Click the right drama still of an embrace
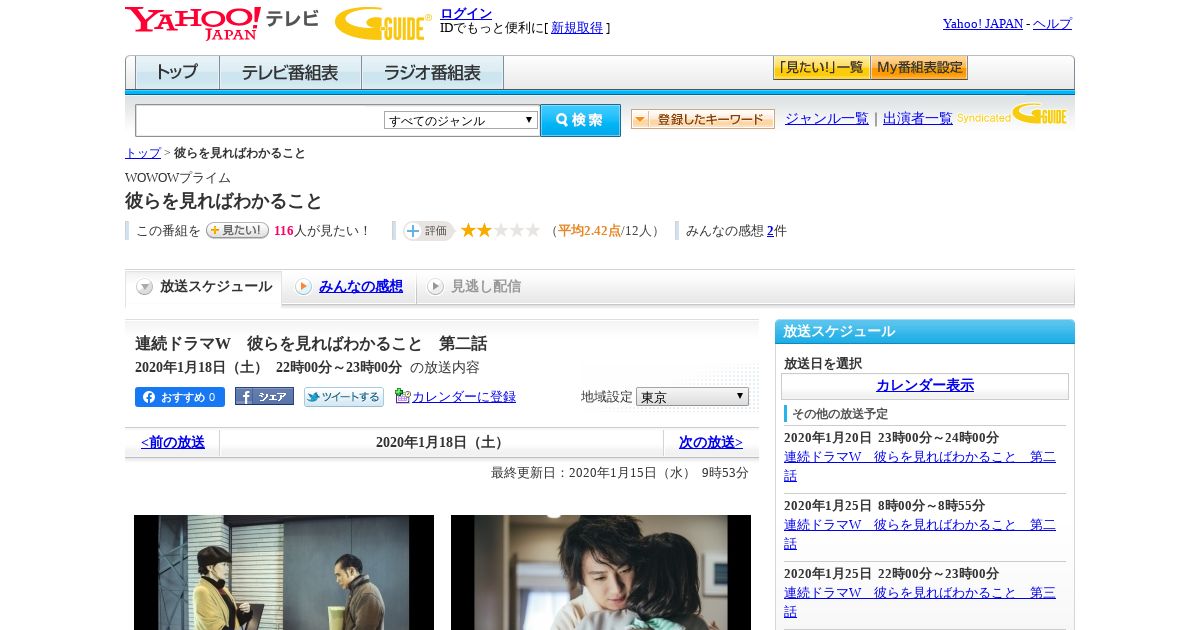This screenshot has height=630, width=1200. [x=601, y=572]
